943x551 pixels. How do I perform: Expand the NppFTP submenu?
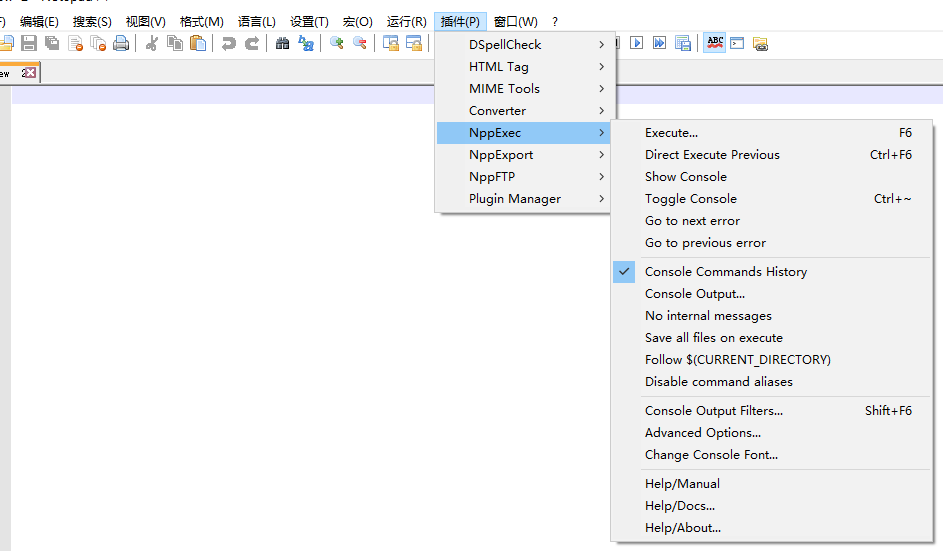coord(523,177)
